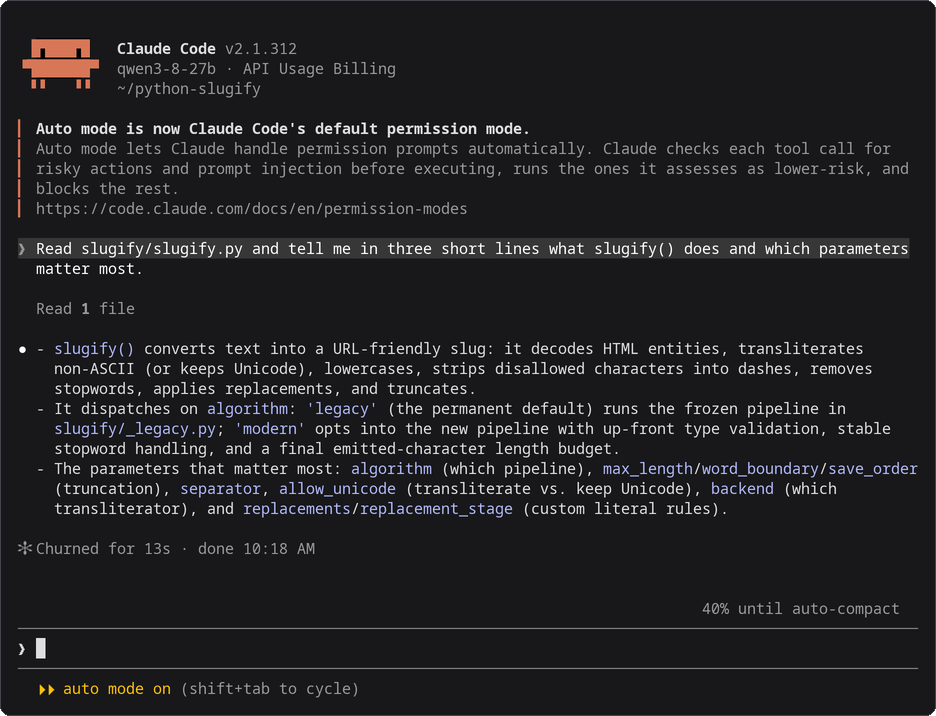Image resolution: width=936 pixels, height=716 pixels.
Task: Click the 'API Usage Billing' label
Action: click(x=319, y=69)
